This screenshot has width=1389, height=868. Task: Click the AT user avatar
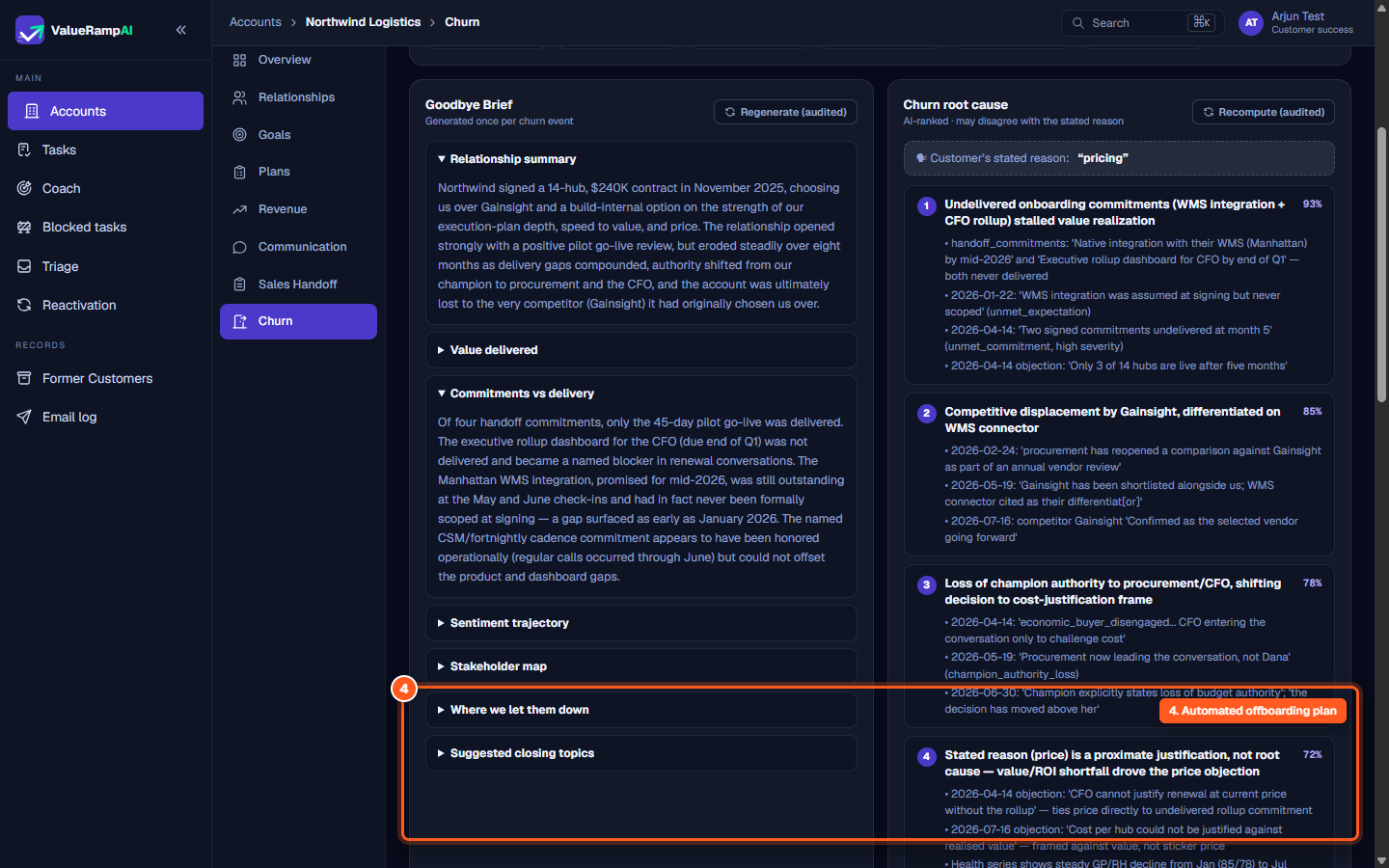click(x=1251, y=23)
